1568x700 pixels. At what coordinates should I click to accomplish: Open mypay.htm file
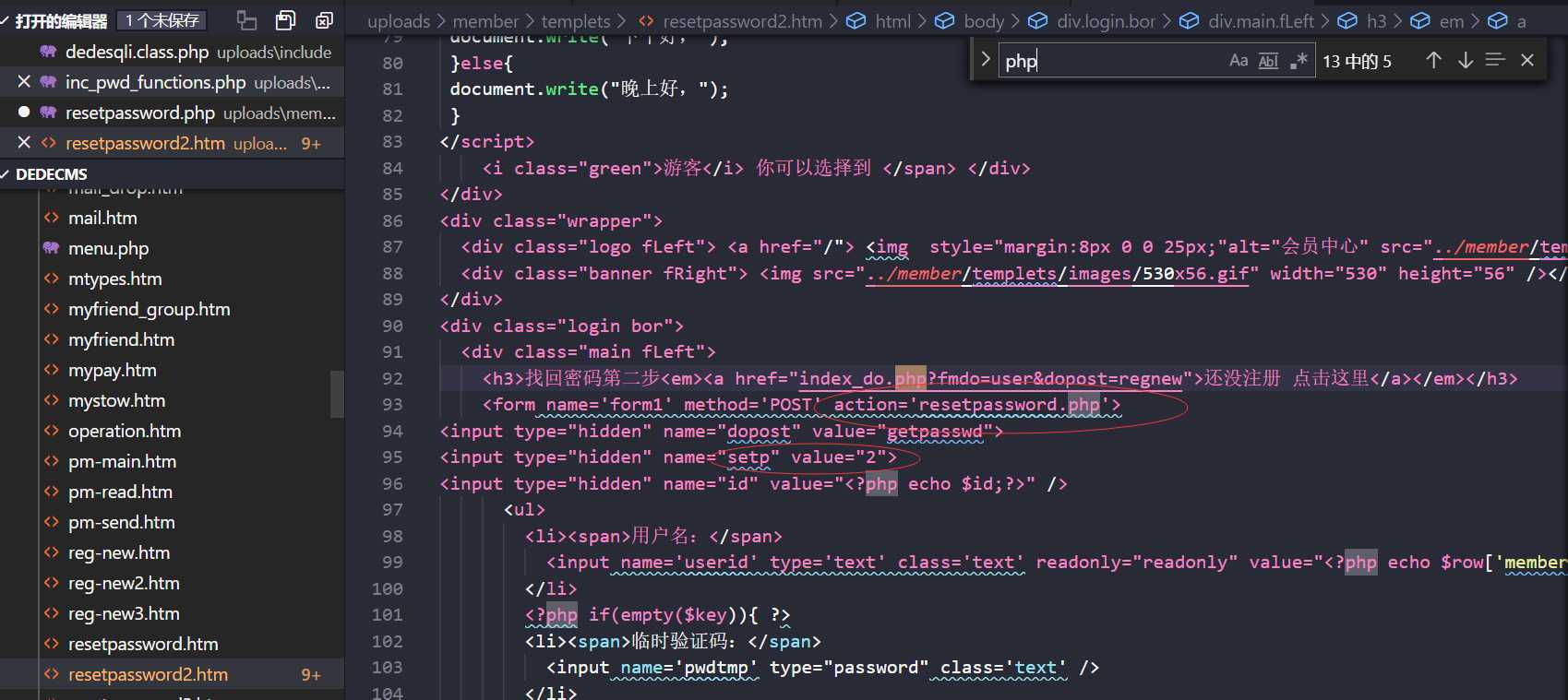point(112,370)
